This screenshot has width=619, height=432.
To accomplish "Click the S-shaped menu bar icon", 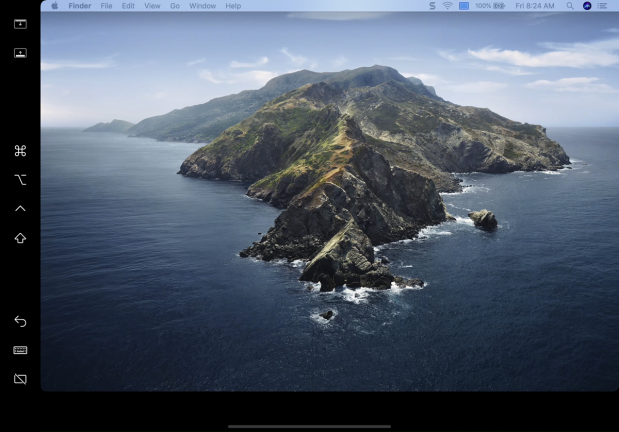I will pos(432,6).
